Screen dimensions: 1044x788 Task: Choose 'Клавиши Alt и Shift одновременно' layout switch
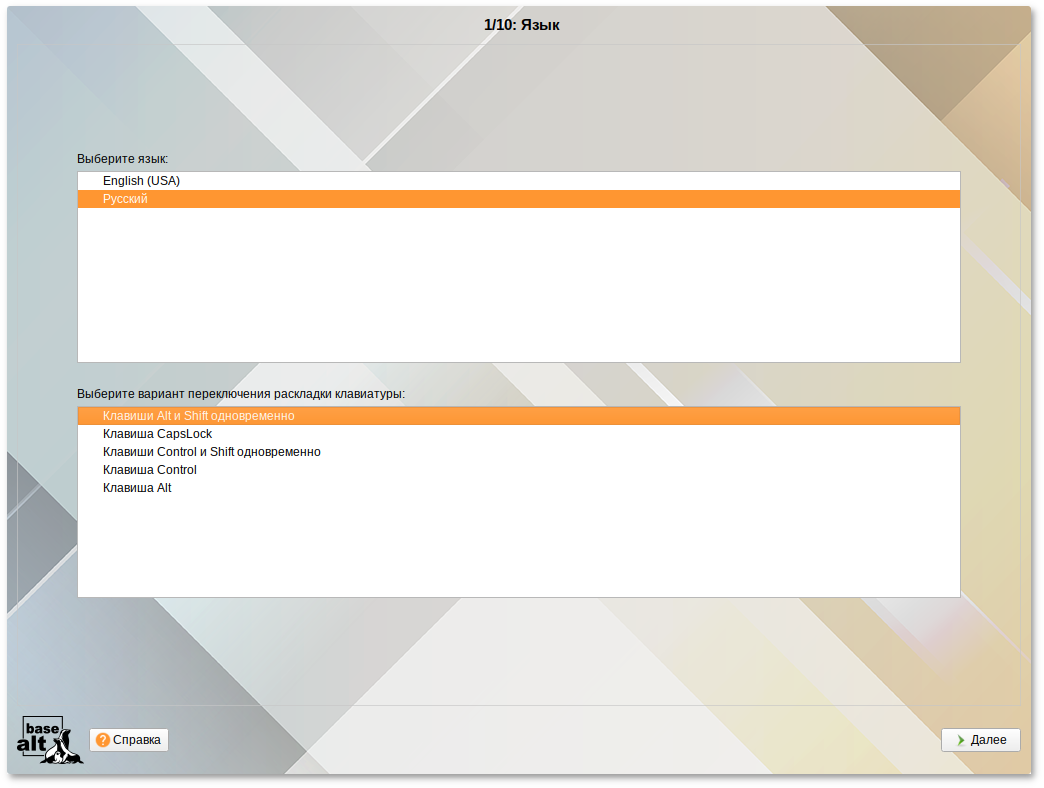click(198, 416)
